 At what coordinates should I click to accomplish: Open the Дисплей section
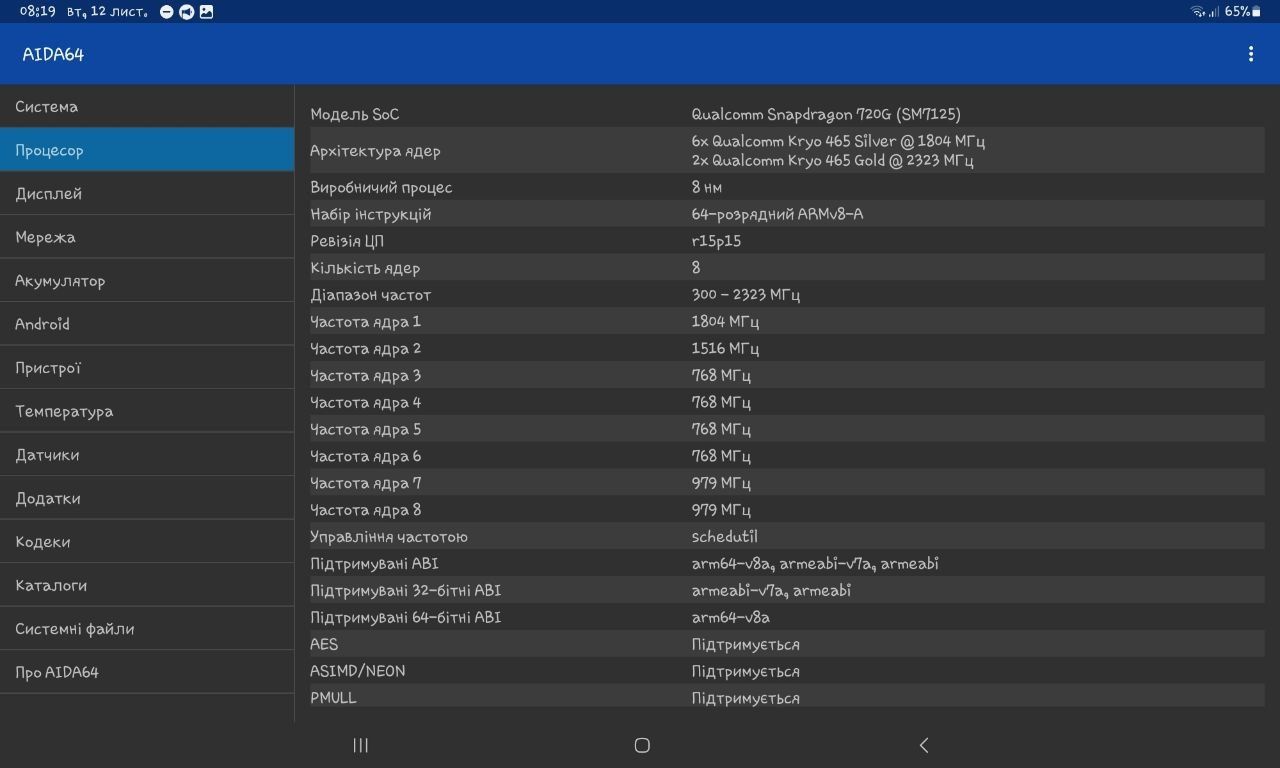[147, 193]
